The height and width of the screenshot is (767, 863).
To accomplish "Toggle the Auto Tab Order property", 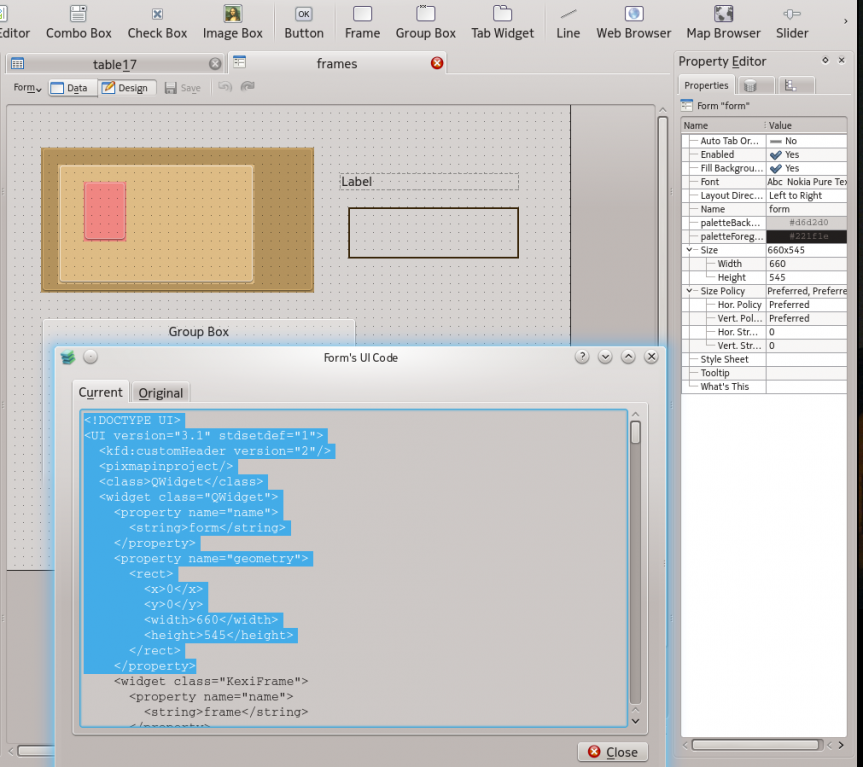I will coord(776,141).
